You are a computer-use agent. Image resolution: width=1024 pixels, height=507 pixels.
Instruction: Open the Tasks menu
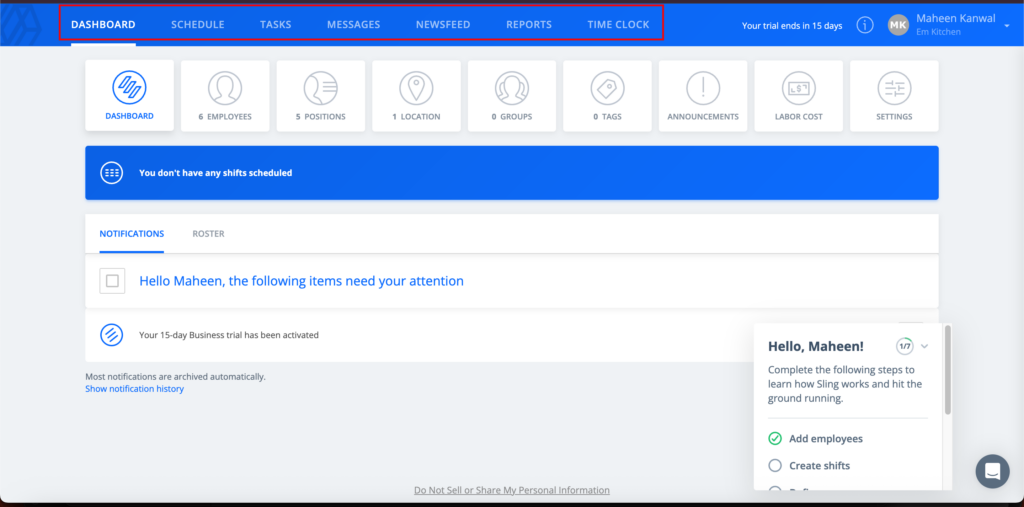pos(276,25)
